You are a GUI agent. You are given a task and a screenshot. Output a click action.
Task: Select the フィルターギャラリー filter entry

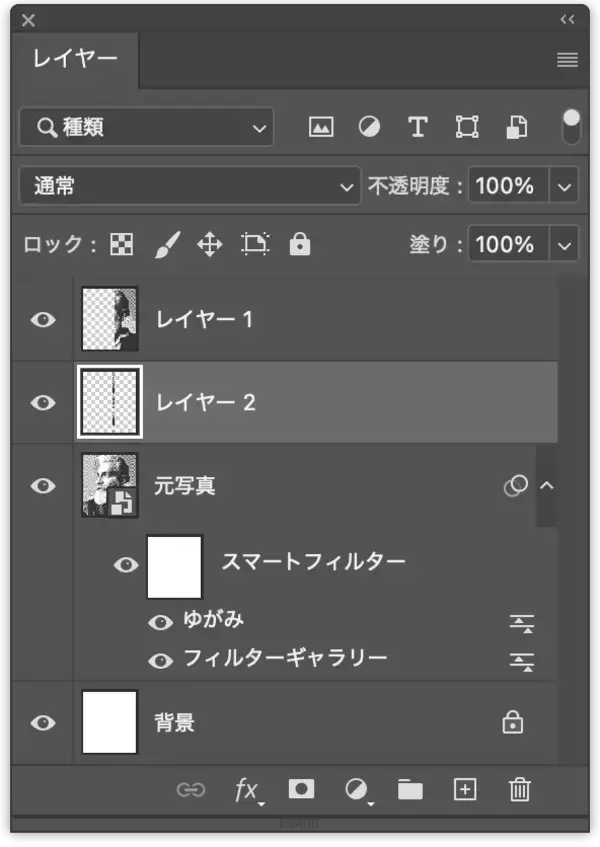click(x=285, y=658)
